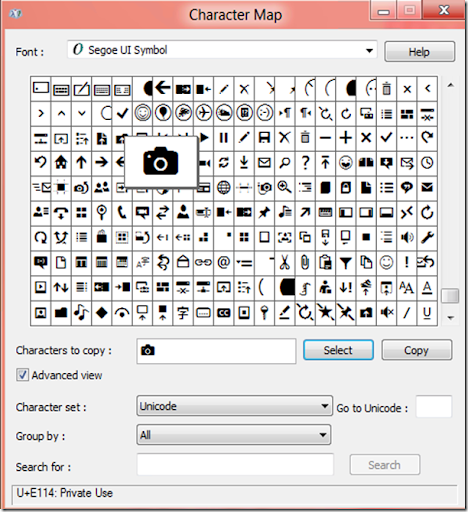Pick the chain link glyph
468x512 pixels.
click(x=203, y=263)
